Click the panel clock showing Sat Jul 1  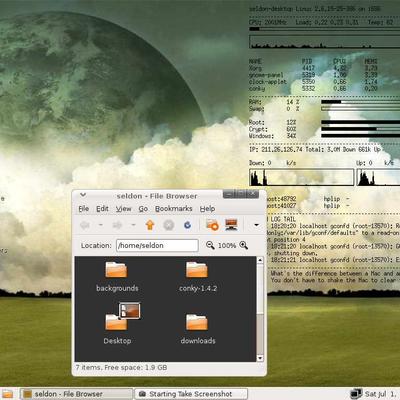point(381,394)
